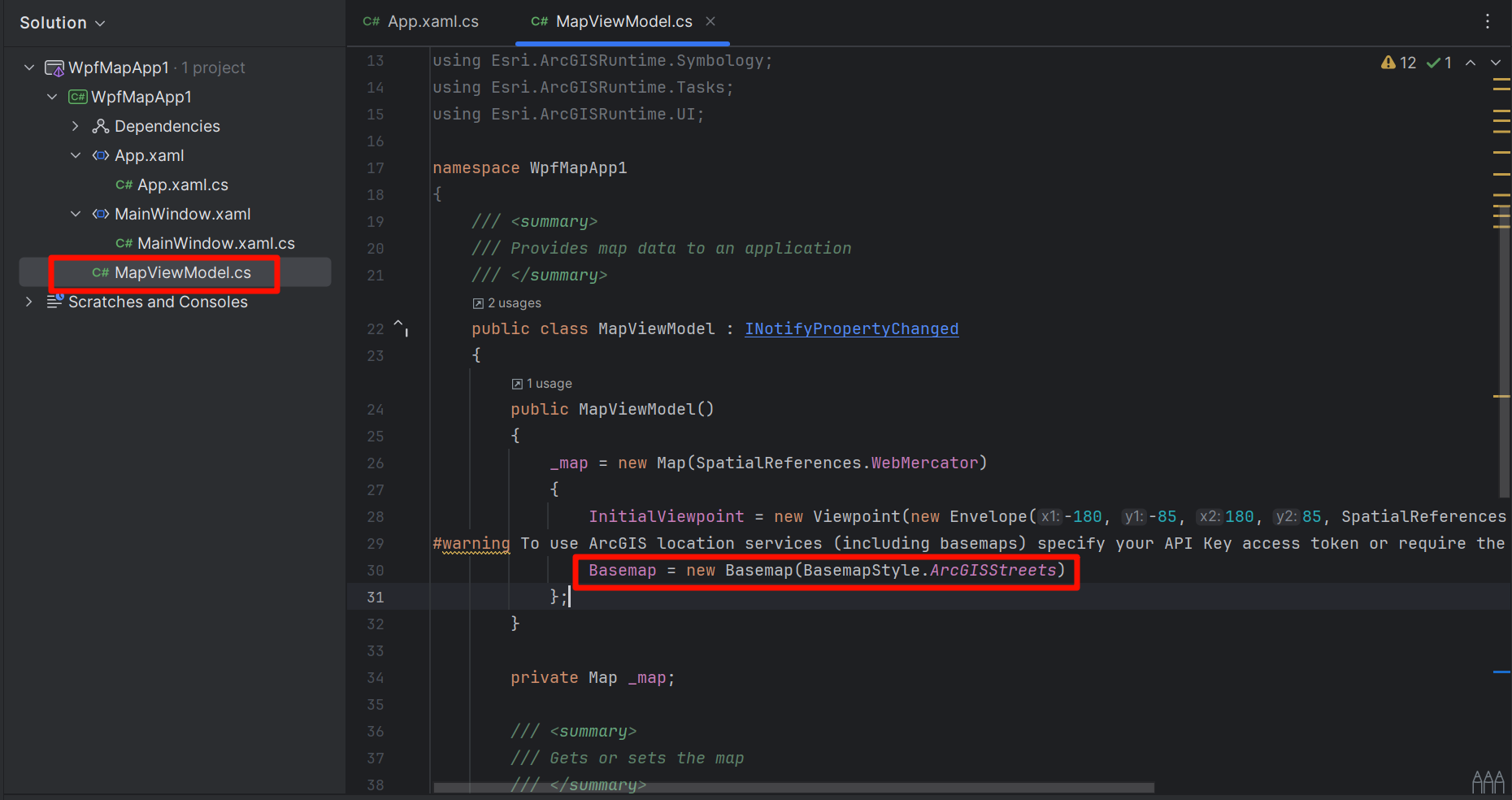
Task: Select App.xaml in the solution tree
Action: [x=150, y=155]
